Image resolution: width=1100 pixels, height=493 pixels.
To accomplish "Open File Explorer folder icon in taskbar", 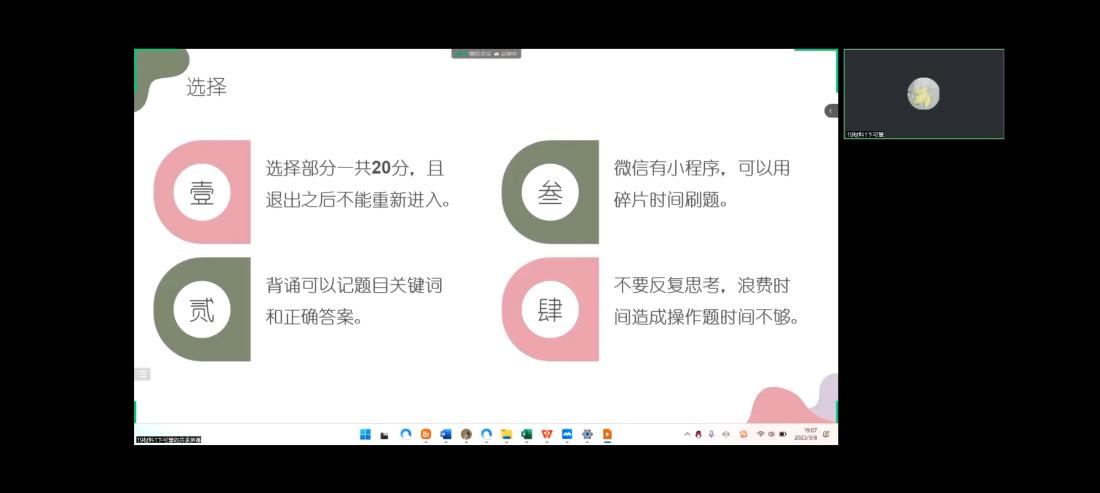I will (x=506, y=434).
